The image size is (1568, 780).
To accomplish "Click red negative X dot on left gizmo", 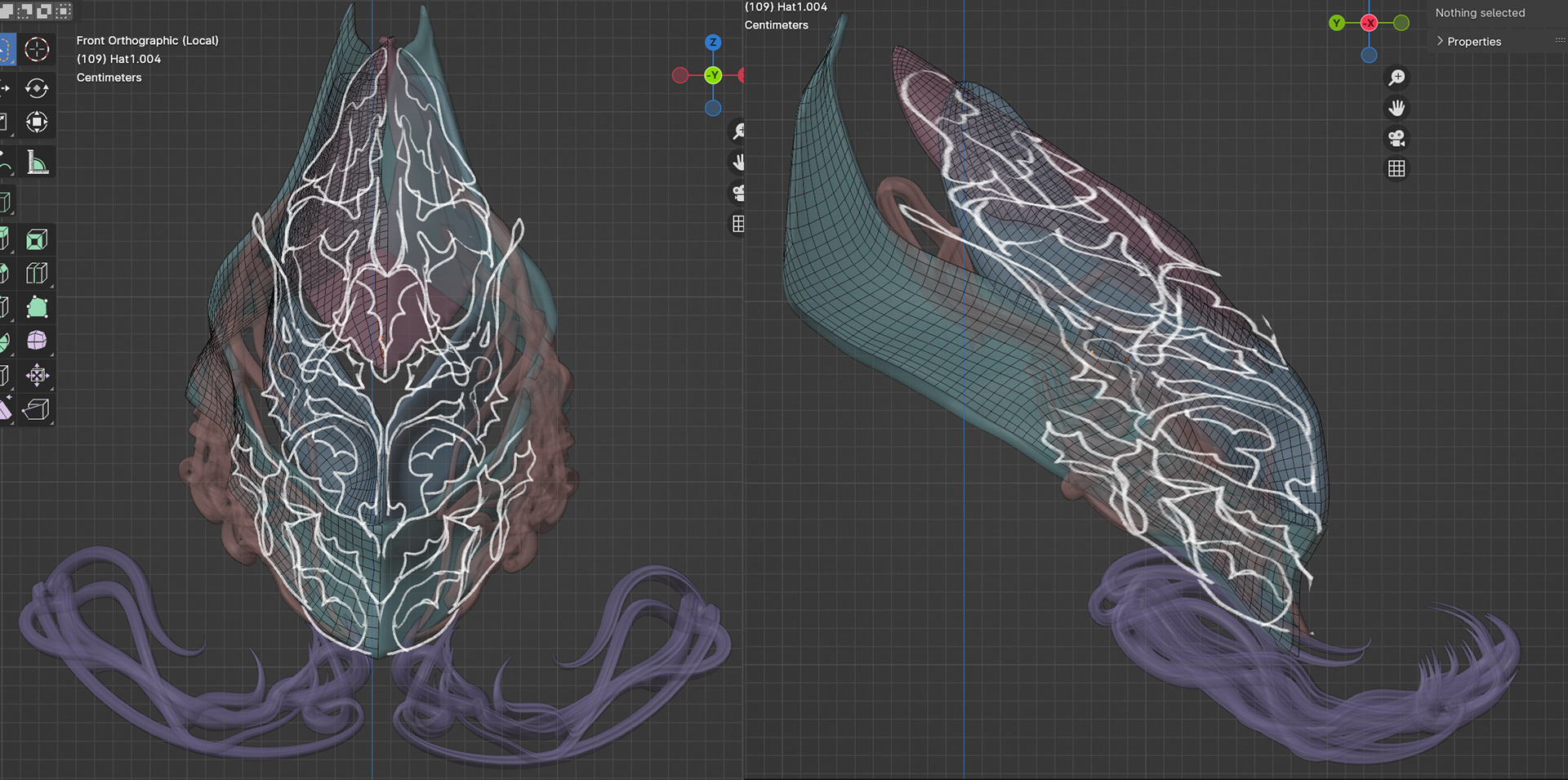I will [679, 75].
